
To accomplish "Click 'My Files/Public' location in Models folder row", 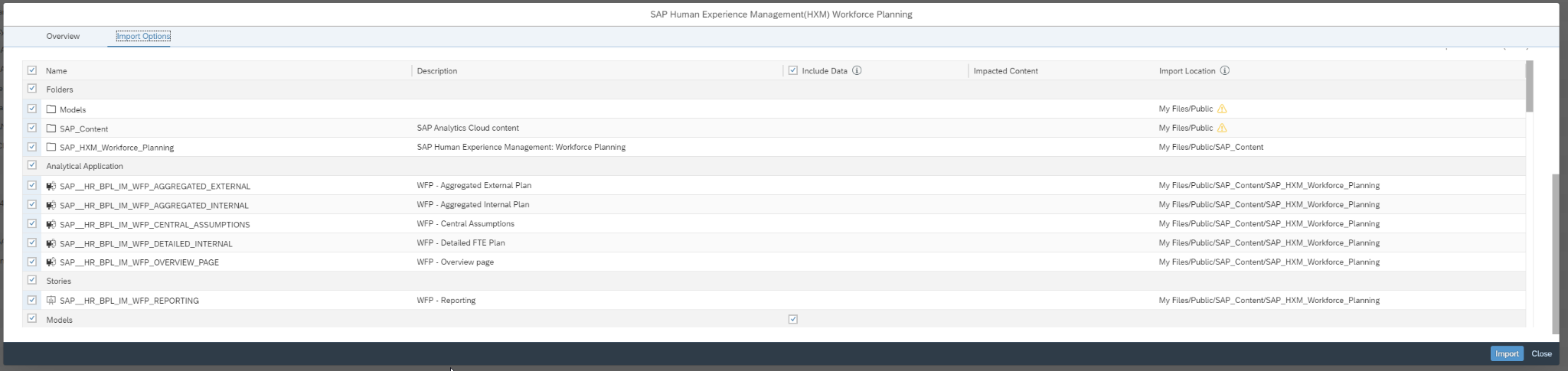I will (x=1186, y=109).
